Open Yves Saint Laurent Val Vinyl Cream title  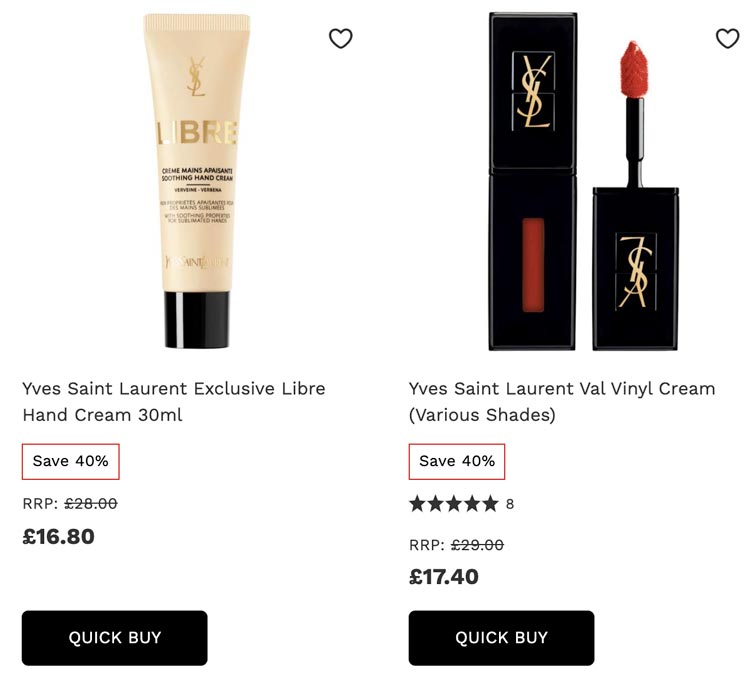tap(562, 401)
